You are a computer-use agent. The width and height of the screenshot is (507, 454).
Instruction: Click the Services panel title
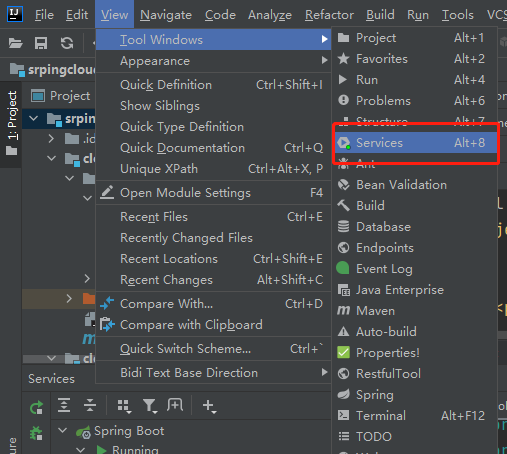pyautogui.click(x=51, y=379)
